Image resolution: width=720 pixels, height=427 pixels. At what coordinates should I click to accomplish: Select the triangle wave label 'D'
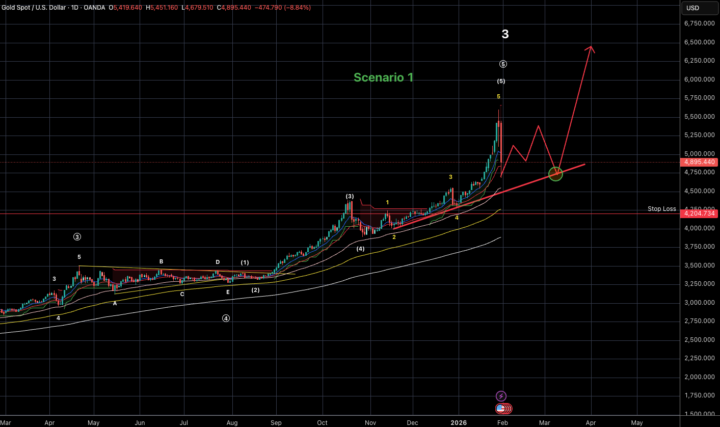pos(218,262)
